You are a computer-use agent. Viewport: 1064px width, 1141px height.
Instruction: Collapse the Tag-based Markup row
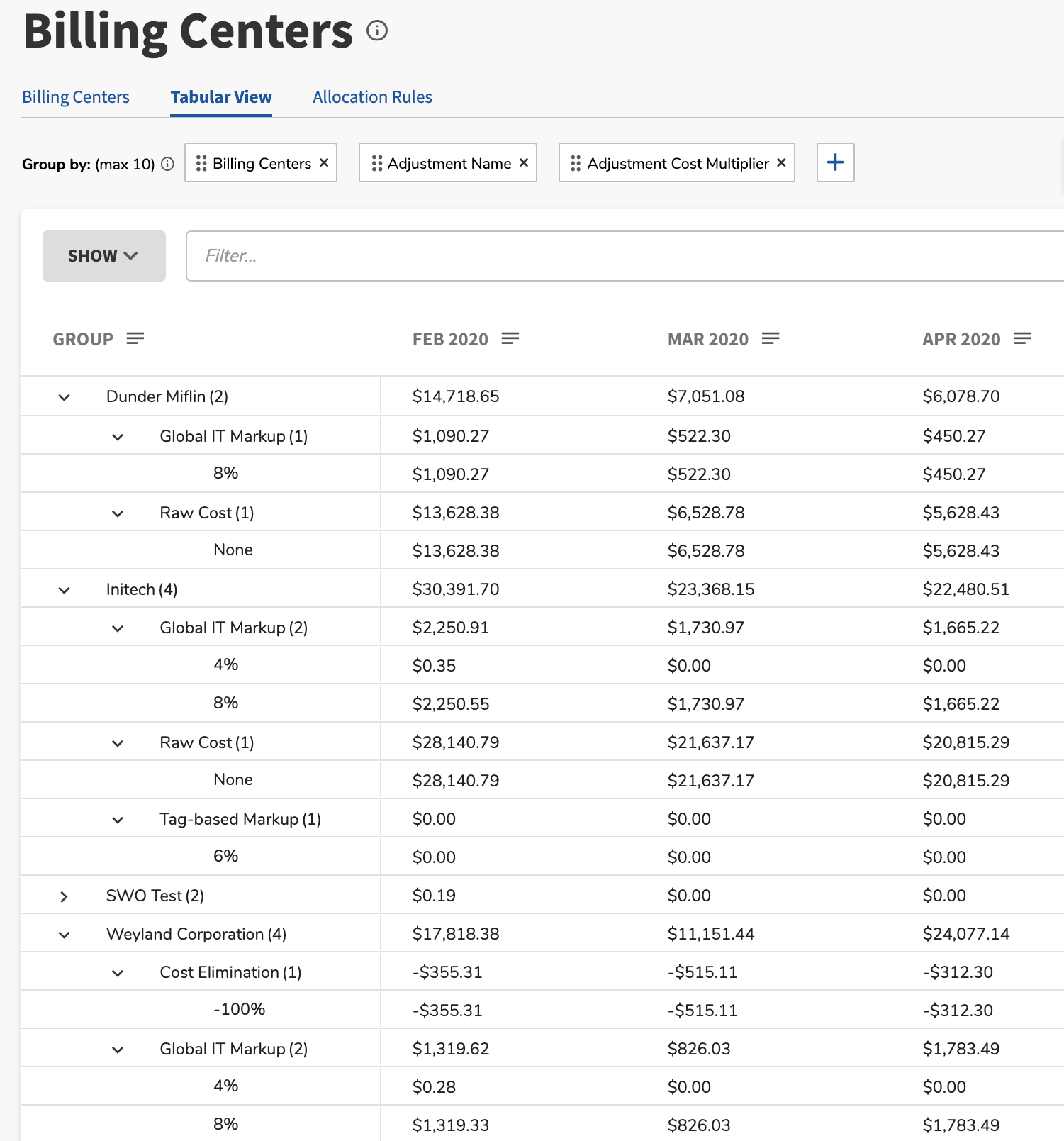click(118, 820)
